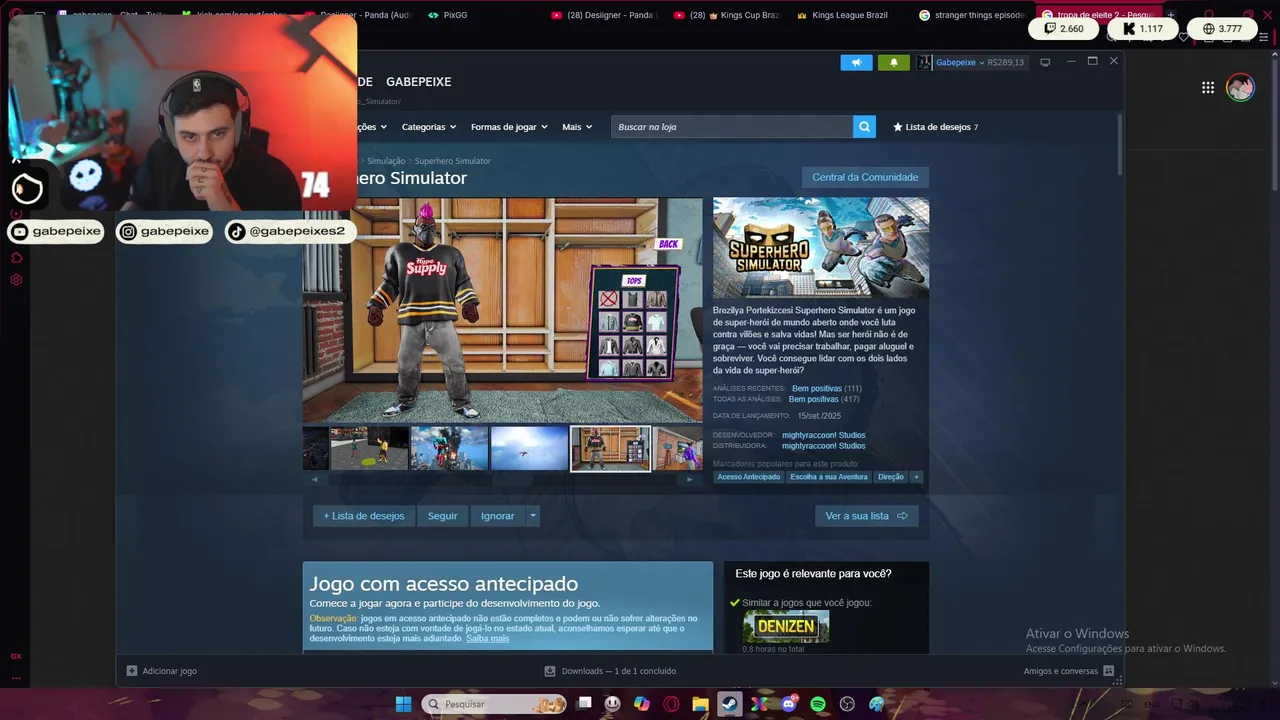
Task: Open OBS Studio from taskbar
Action: click(x=847, y=704)
